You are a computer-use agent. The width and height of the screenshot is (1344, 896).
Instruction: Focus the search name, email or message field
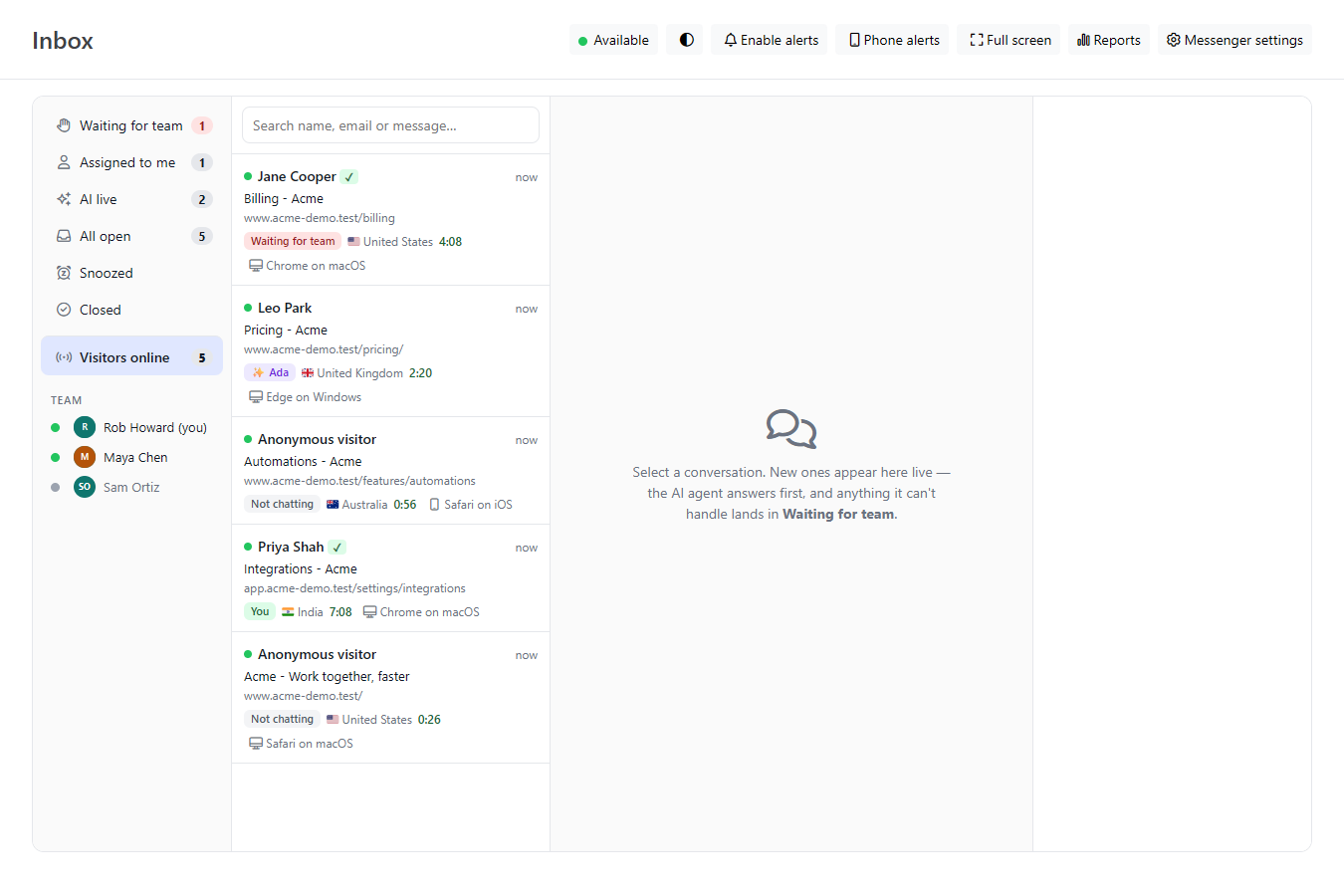pyautogui.click(x=390, y=125)
